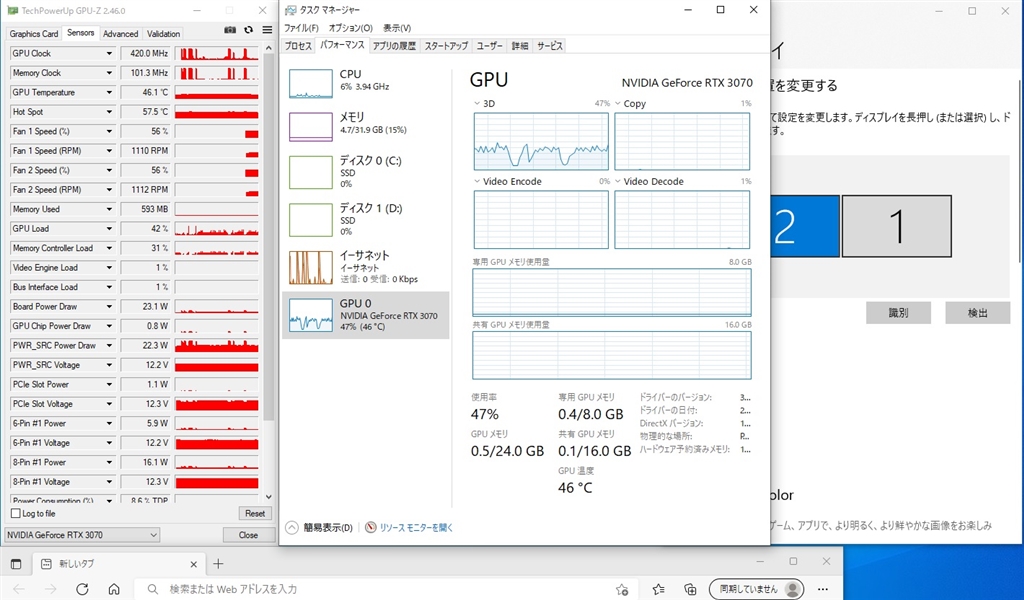
Task: Select CPU in Task Manager sidebar
Action: pyautogui.click(x=366, y=84)
